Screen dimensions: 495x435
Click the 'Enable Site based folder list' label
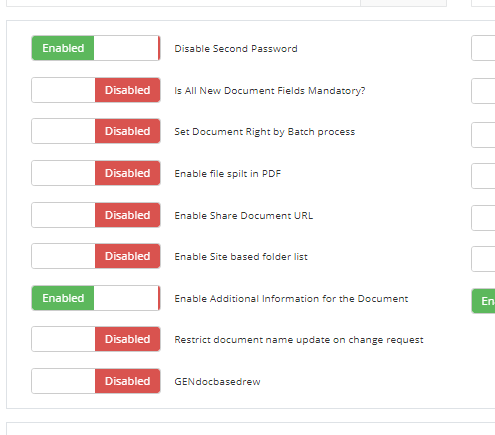click(x=241, y=257)
